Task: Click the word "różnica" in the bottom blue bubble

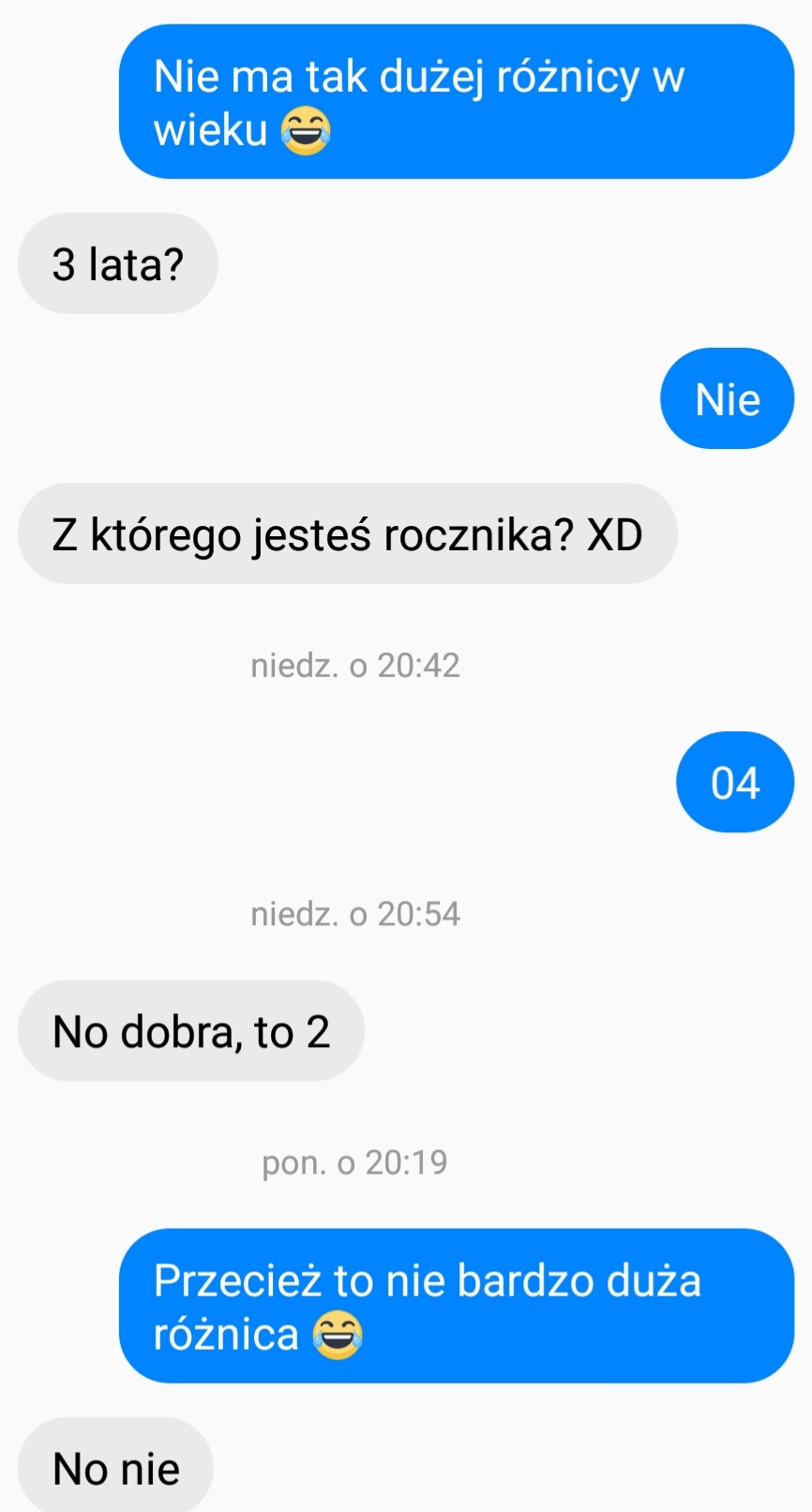Action: click(x=226, y=1335)
